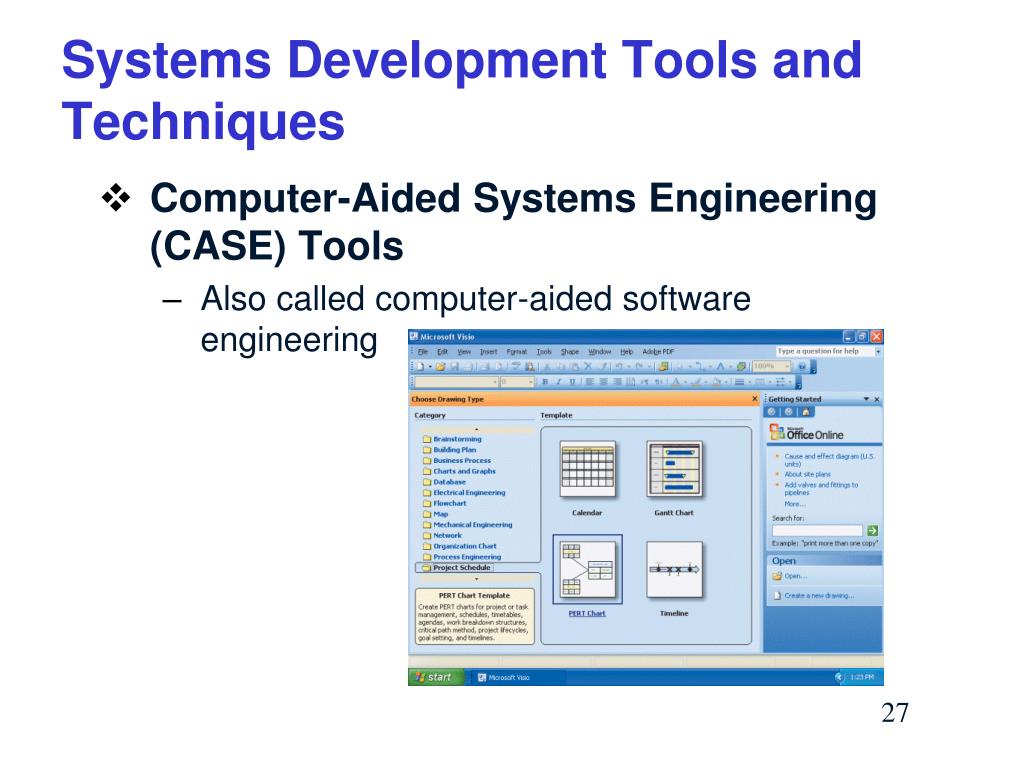Click the Forward icon in Getting Started pane
1024x768 pixels.
(x=789, y=412)
